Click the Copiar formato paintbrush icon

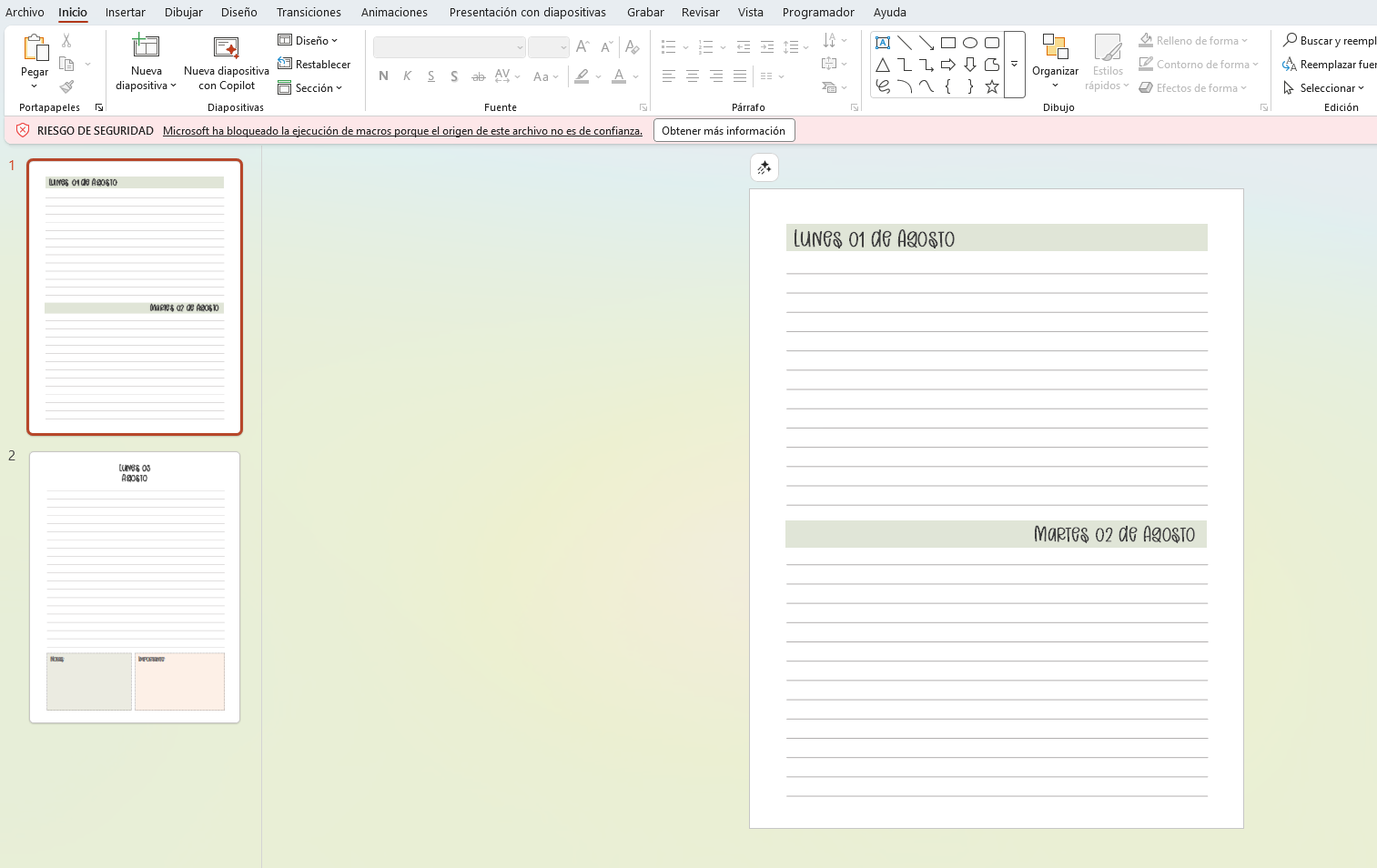pyautogui.click(x=66, y=87)
